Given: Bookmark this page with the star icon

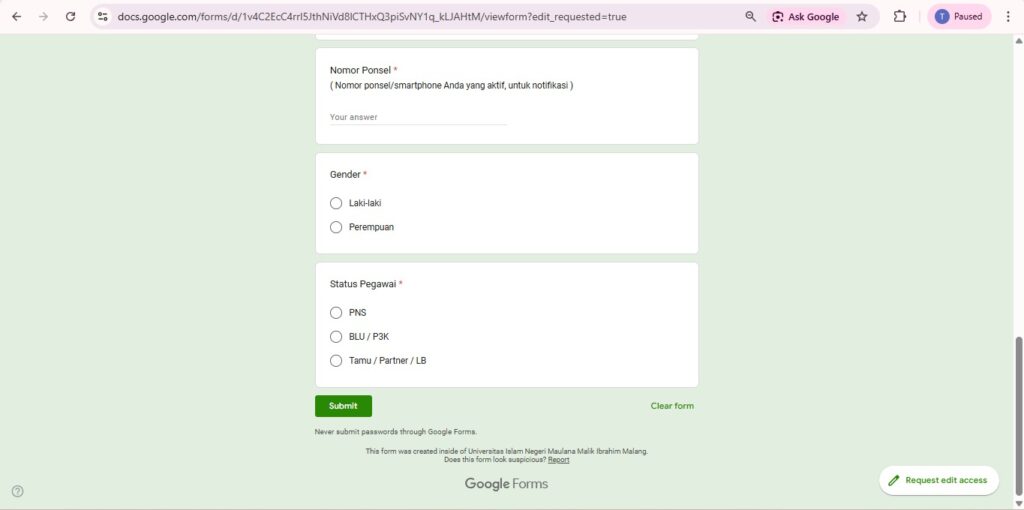Looking at the screenshot, I should [x=862, y=16].
